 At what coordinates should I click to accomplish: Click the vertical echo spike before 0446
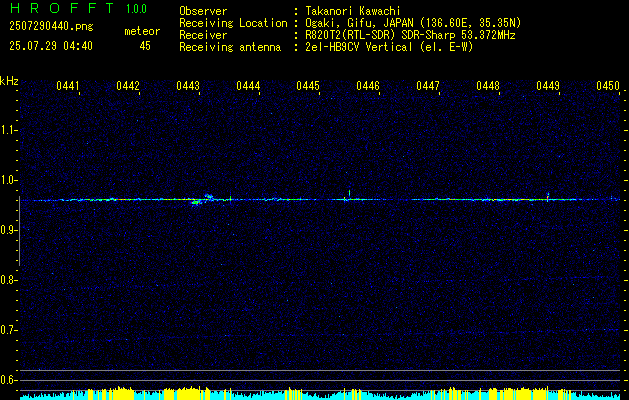pos(349,194)
